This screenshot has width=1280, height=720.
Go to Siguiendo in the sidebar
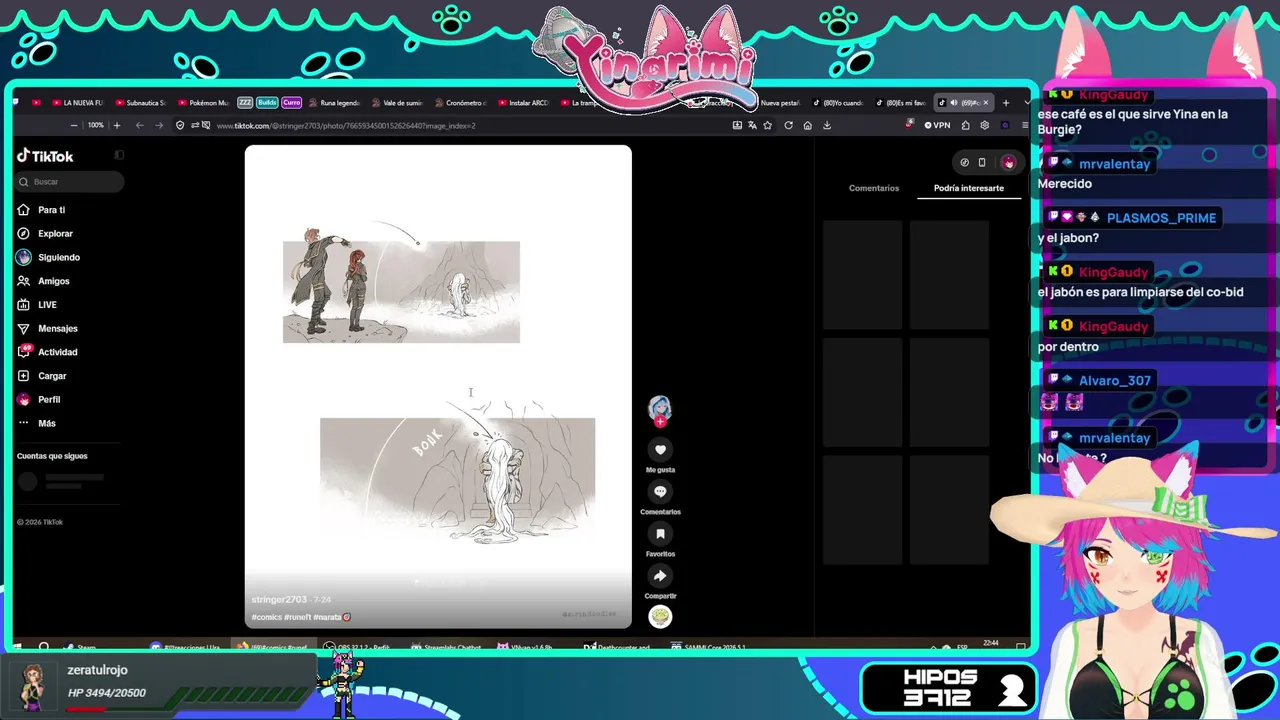tap(48, 257)
